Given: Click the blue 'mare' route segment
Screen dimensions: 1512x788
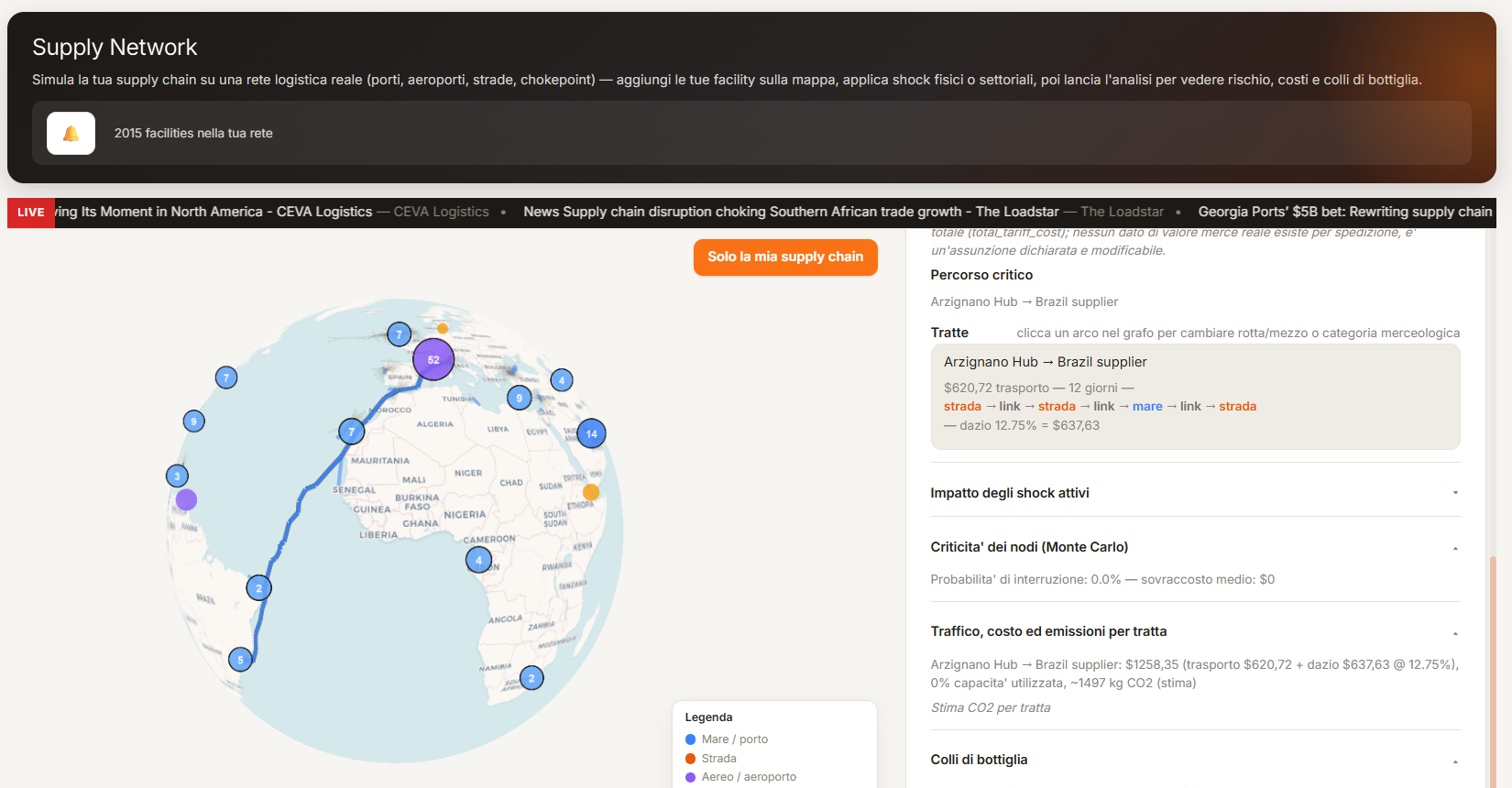Looking at the screenshot, I should click(1147, 407).
